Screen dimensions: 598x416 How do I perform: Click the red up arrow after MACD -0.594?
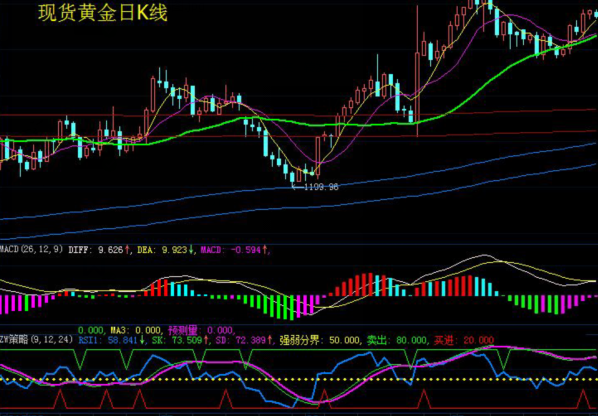pos(265,250)
